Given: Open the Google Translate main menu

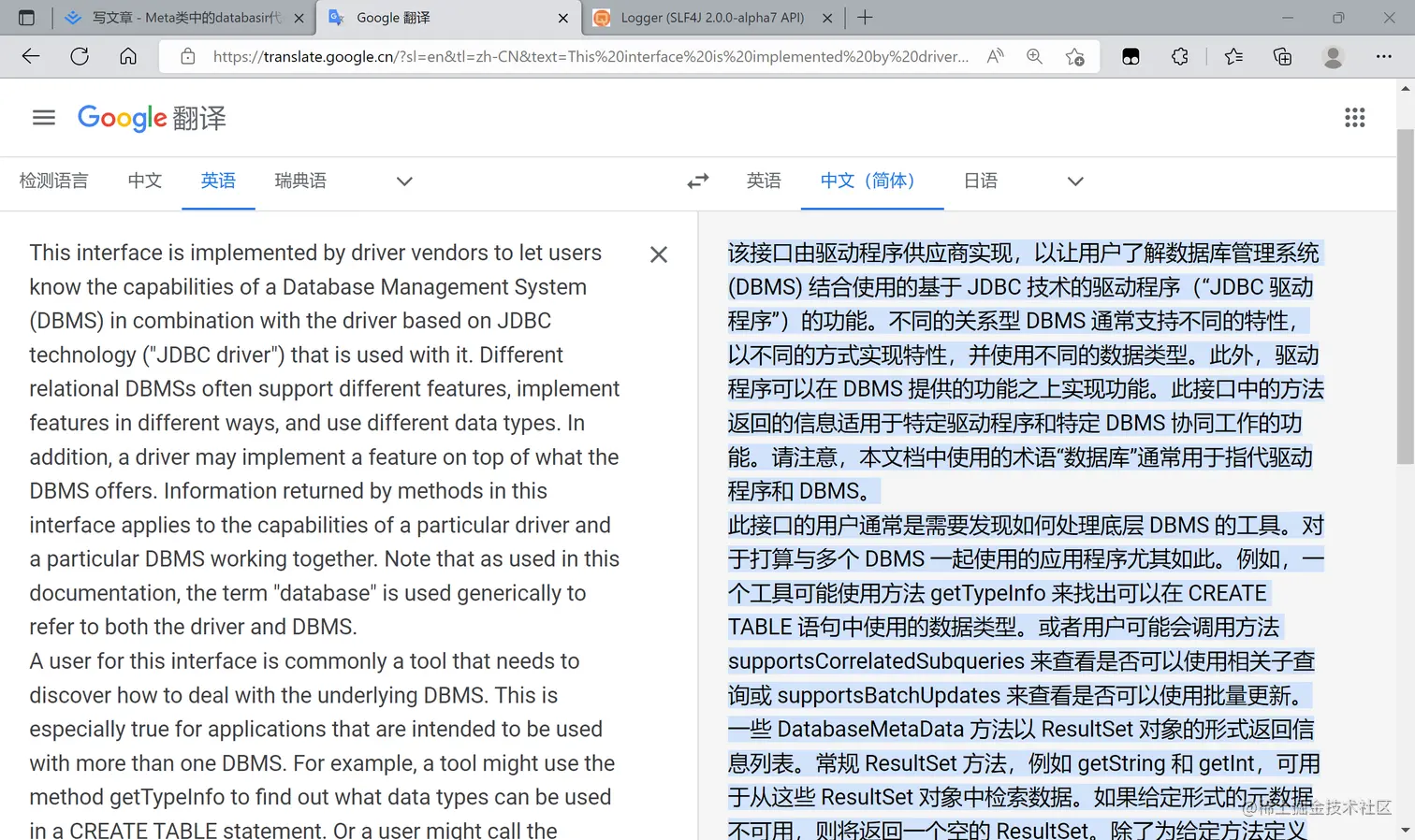Looking at the screenshot, I should click(x=44, y=118).
